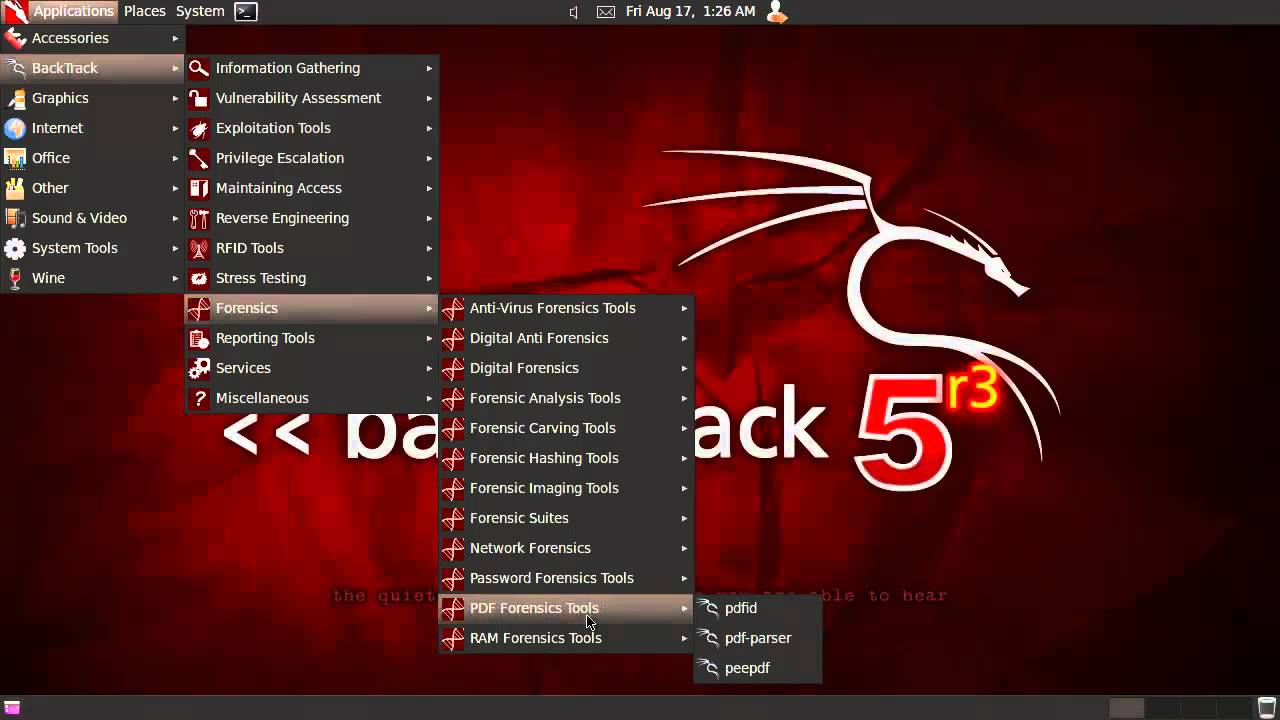Expand Forensic Suites submenu arrow
The width and height of the screenshot is (1280, 720).
point(685,518)
